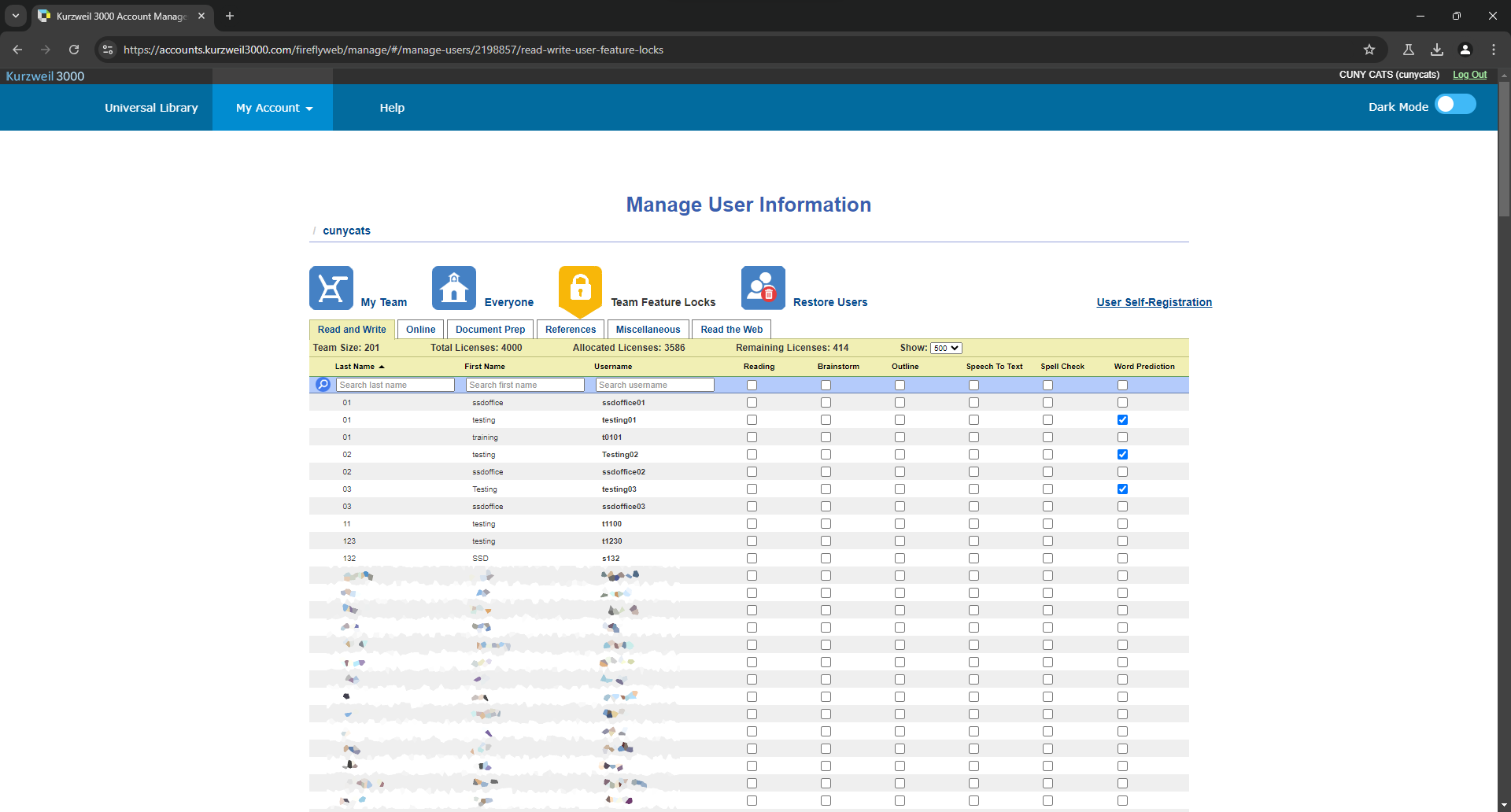The width and height of the screenshot is (1511, 812).
Task: Click the page vertical scrollbar thumb
Action: [1504, 149]
